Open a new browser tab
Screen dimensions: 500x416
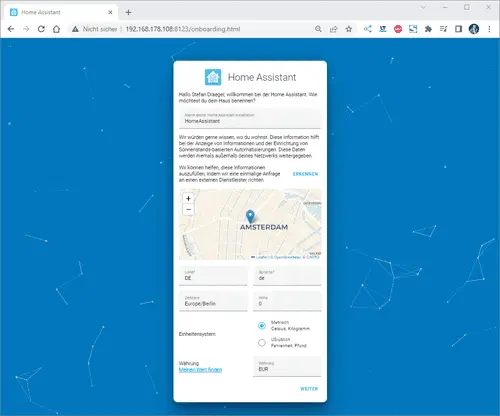coord(128,12)
